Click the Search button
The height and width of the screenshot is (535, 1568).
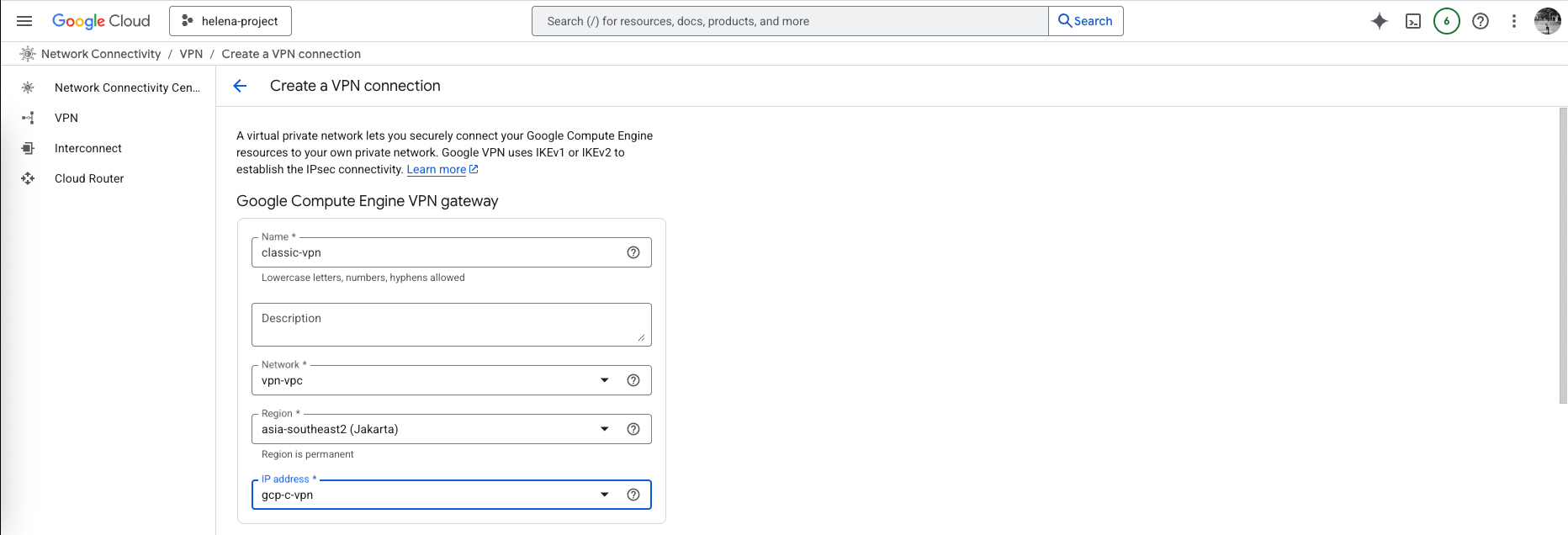[x=1085, y=21]
